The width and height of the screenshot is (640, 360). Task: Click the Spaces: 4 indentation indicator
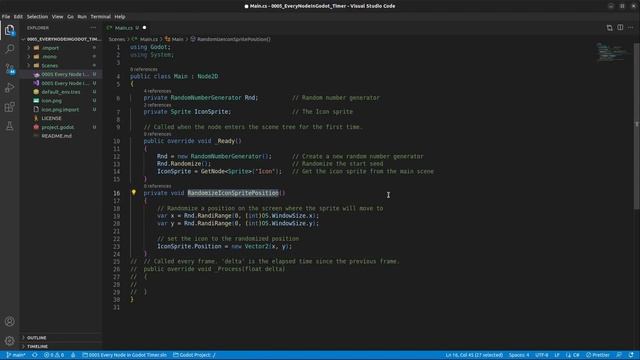tap(519, 355)
